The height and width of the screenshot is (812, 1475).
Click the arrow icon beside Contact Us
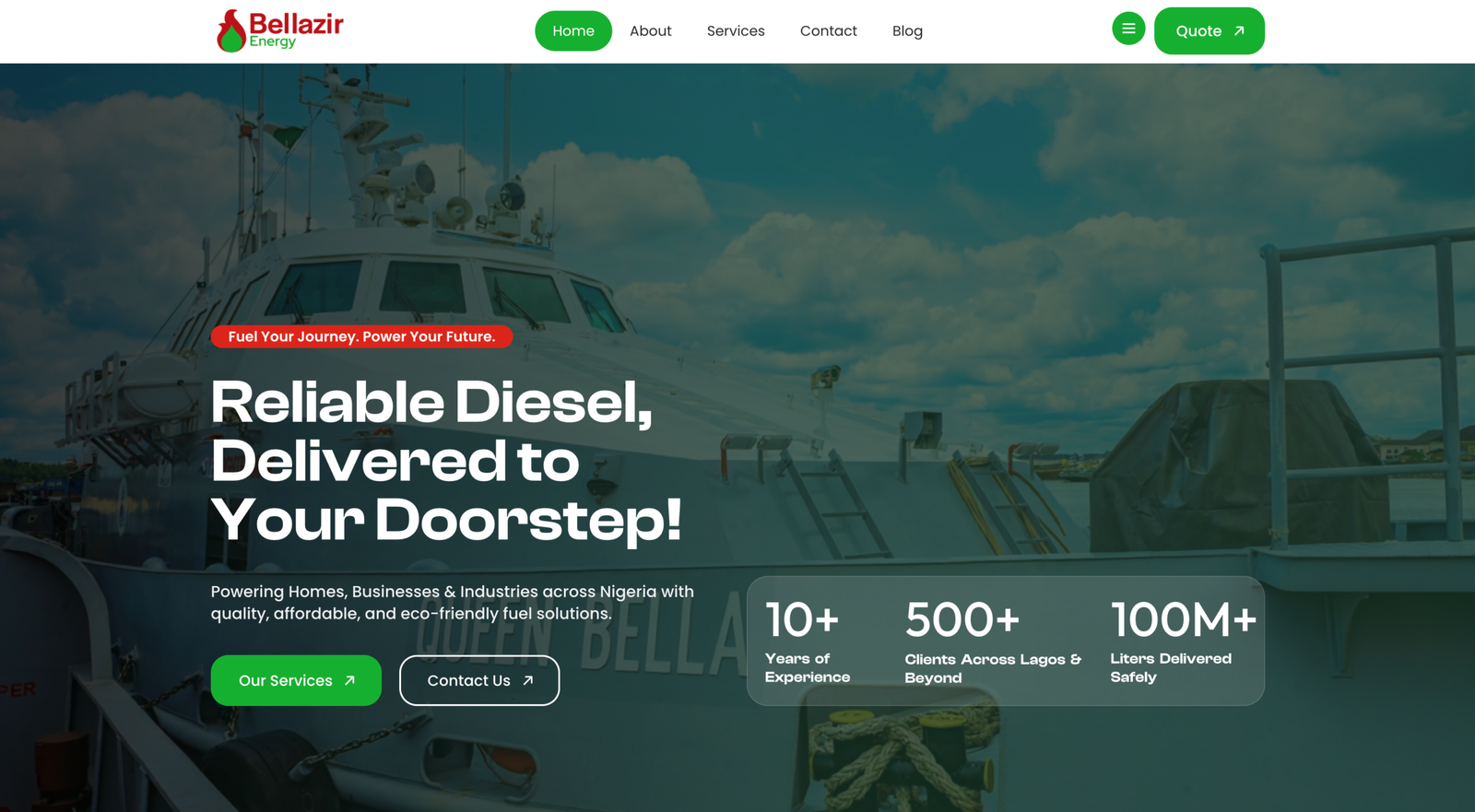(528, 681)
